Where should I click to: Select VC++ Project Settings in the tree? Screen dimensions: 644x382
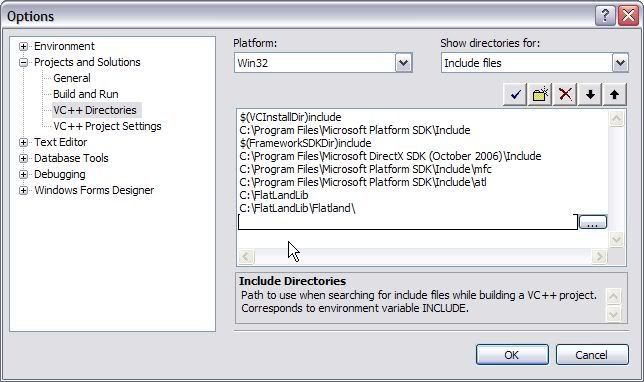pos(107,126)
